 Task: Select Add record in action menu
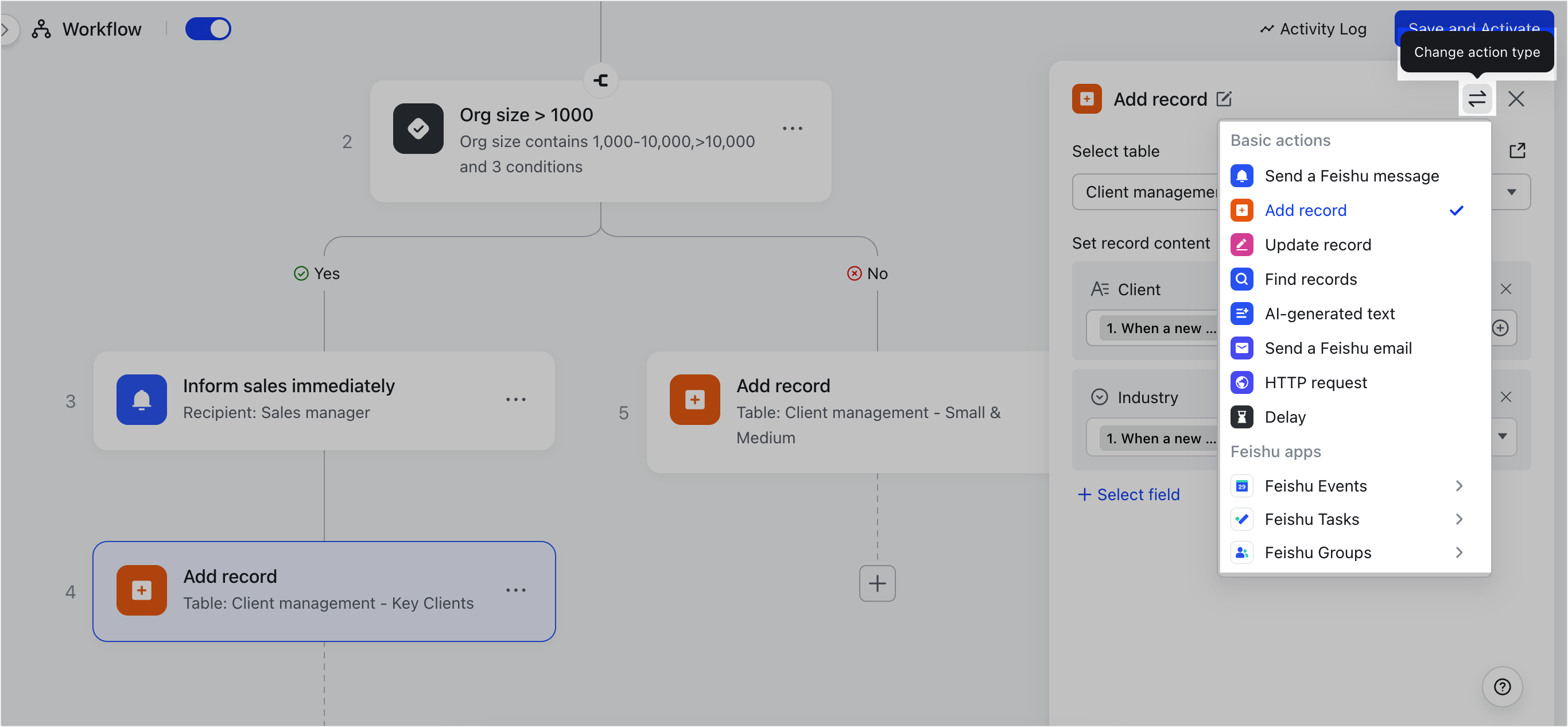point(1354,211)
